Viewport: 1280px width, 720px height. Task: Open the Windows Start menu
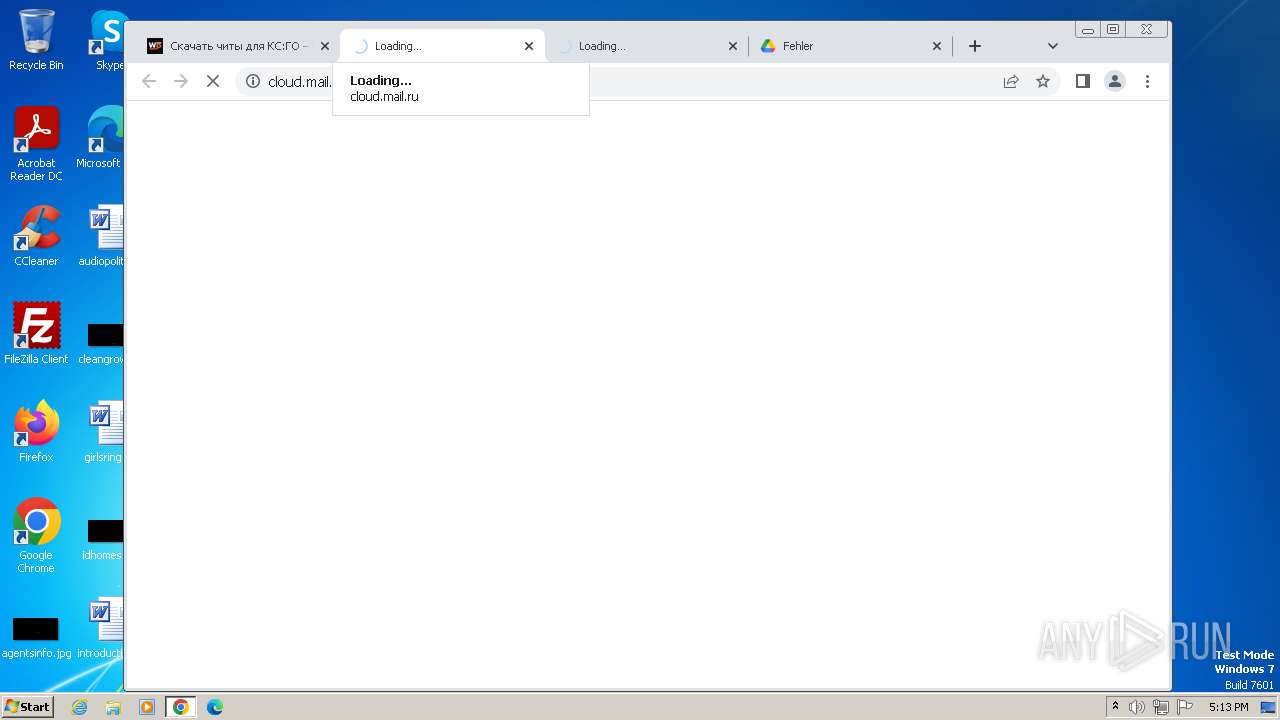click(x=27, y=707)
